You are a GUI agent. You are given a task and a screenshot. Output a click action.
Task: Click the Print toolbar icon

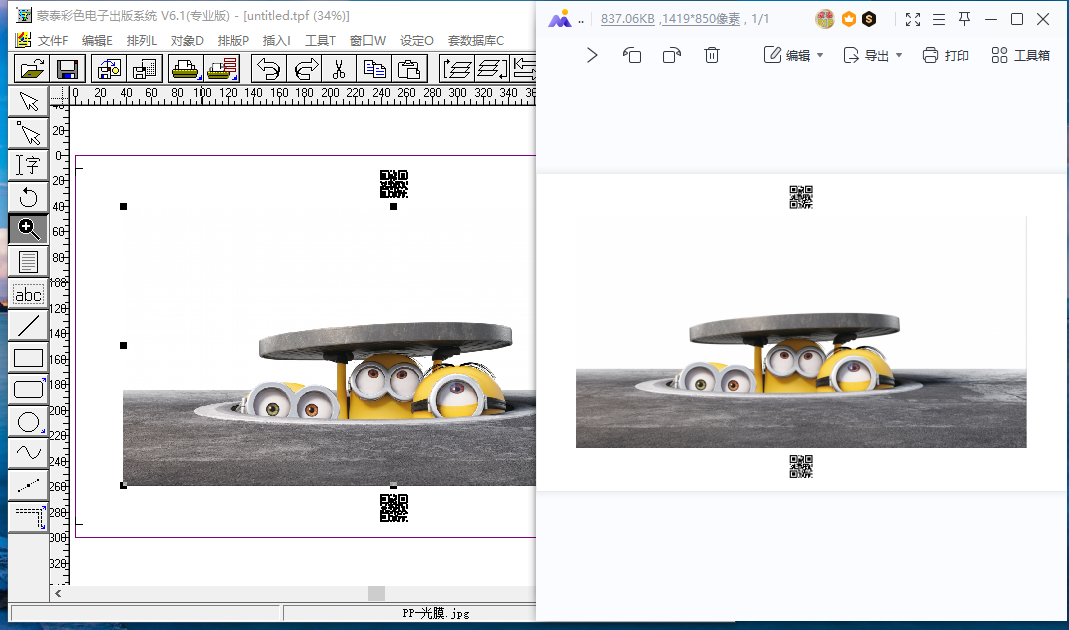tap(185, 68)
